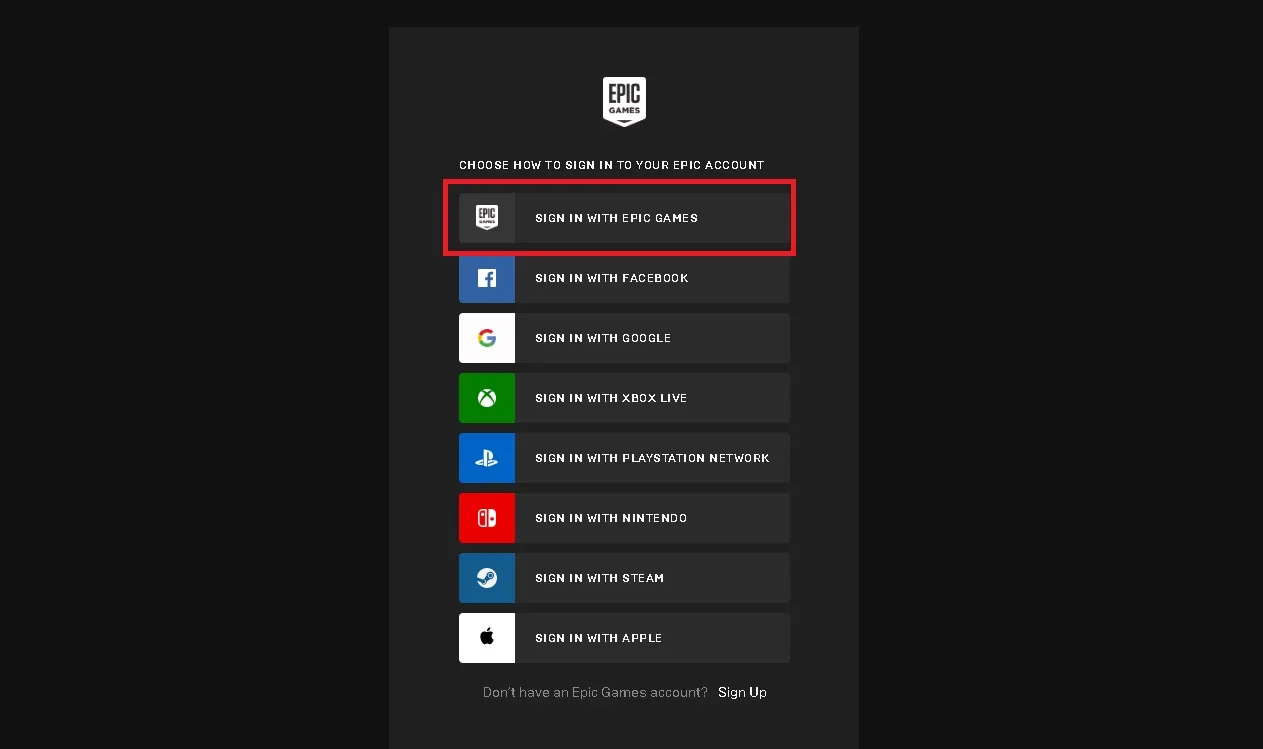Click the 'Choose how to sign in' heading
Image resolution: width=1263 pixels, height=749 pixels.
(x=611, y=165)
